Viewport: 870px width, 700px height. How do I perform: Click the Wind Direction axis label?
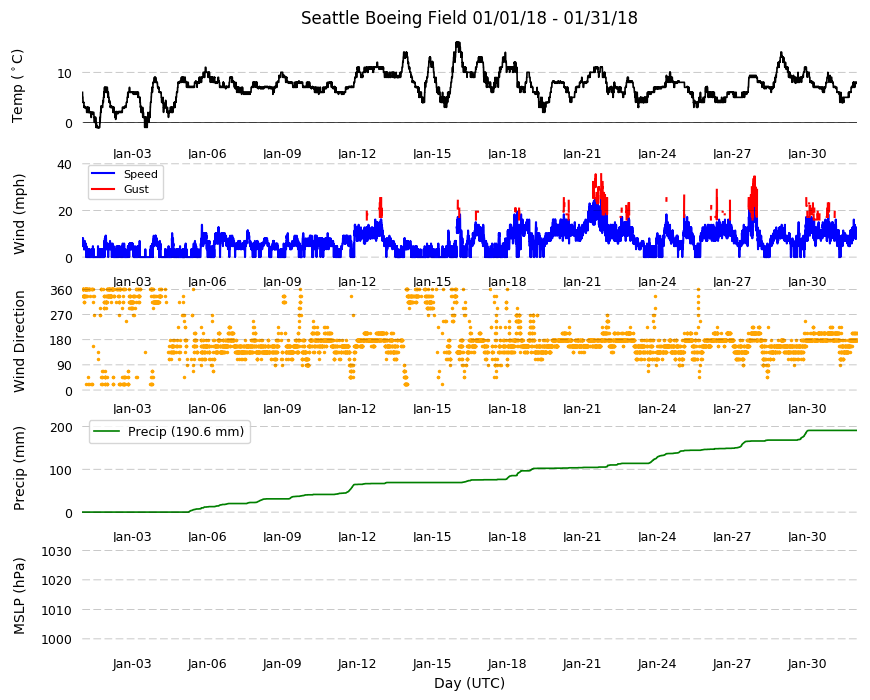(x=19, y=342)
